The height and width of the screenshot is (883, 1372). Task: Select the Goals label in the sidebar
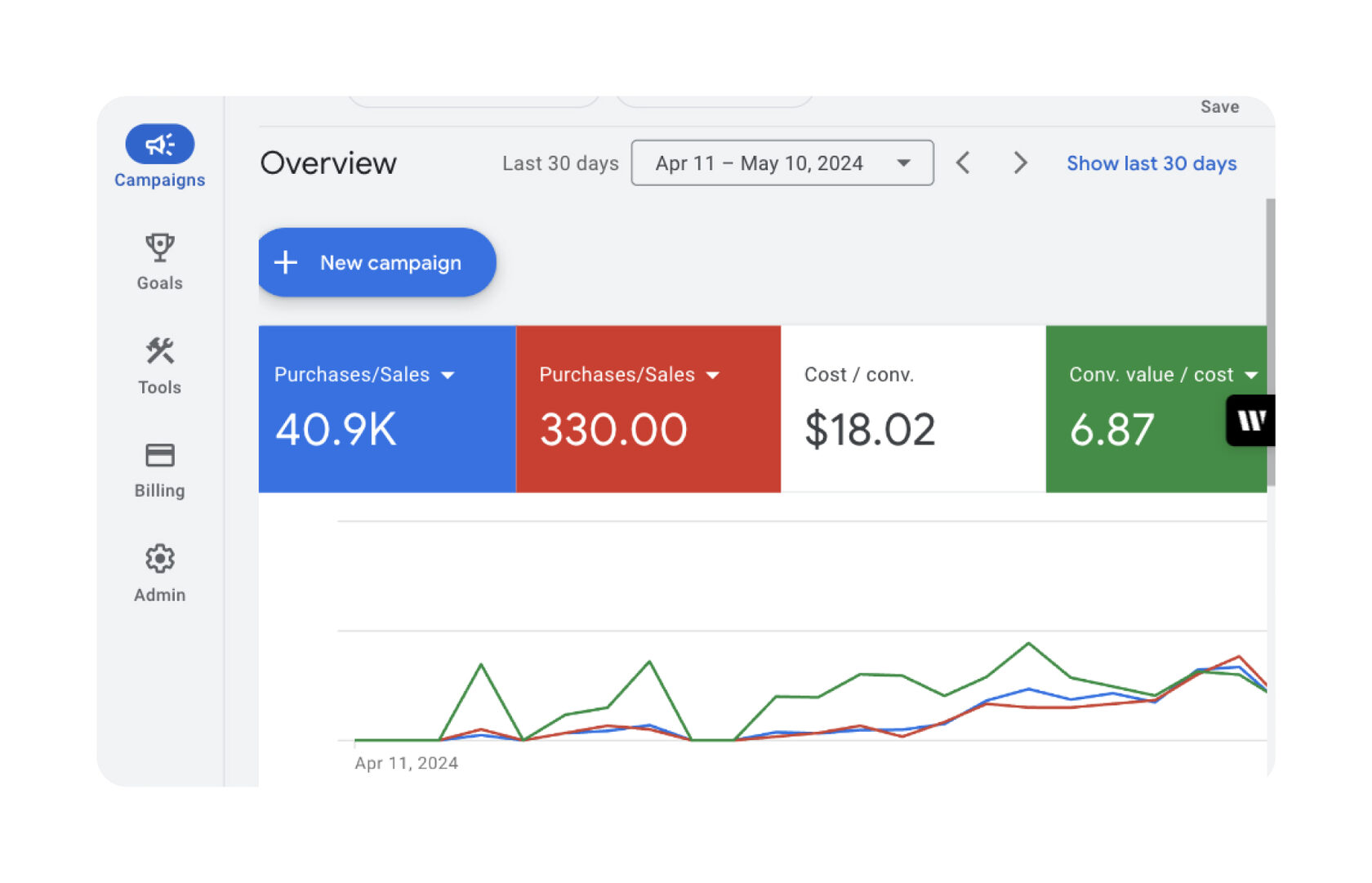(x=160, y=283)
